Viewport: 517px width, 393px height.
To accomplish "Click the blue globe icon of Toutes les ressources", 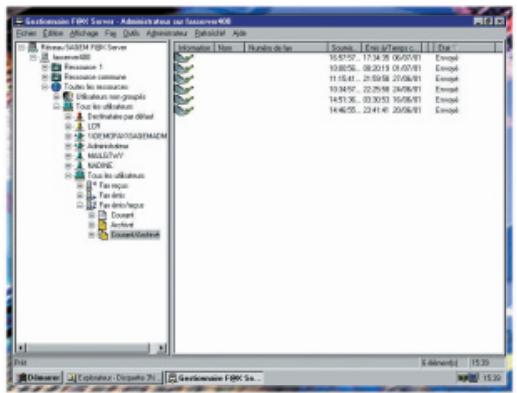I will (x=56, y=87).
